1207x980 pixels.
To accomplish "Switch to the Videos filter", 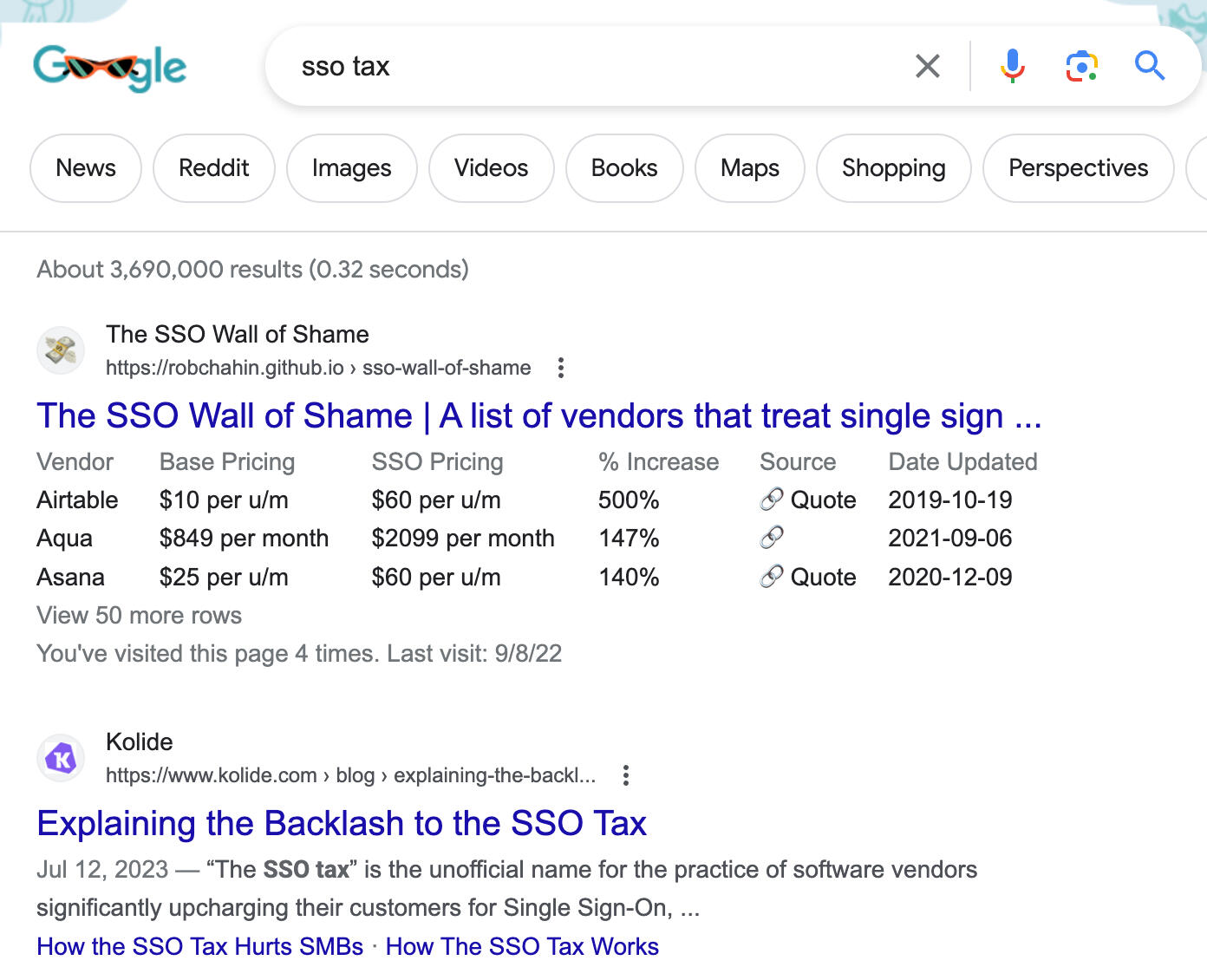I will 492,168.
